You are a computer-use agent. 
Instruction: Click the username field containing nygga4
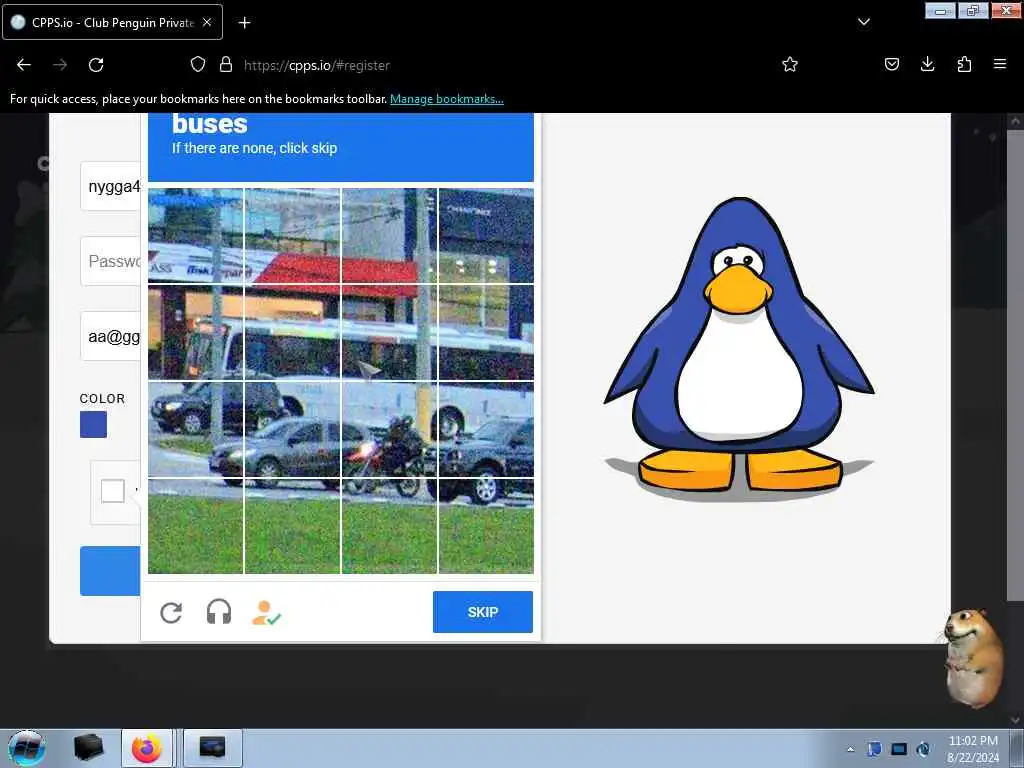(110, 187)
